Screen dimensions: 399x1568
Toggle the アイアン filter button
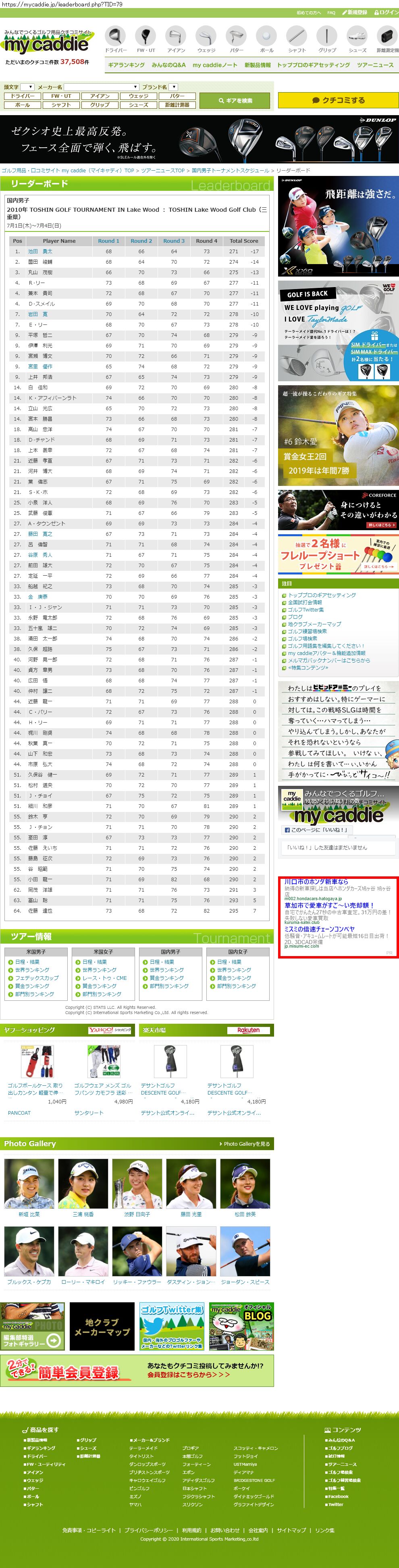tap(100, 96)
